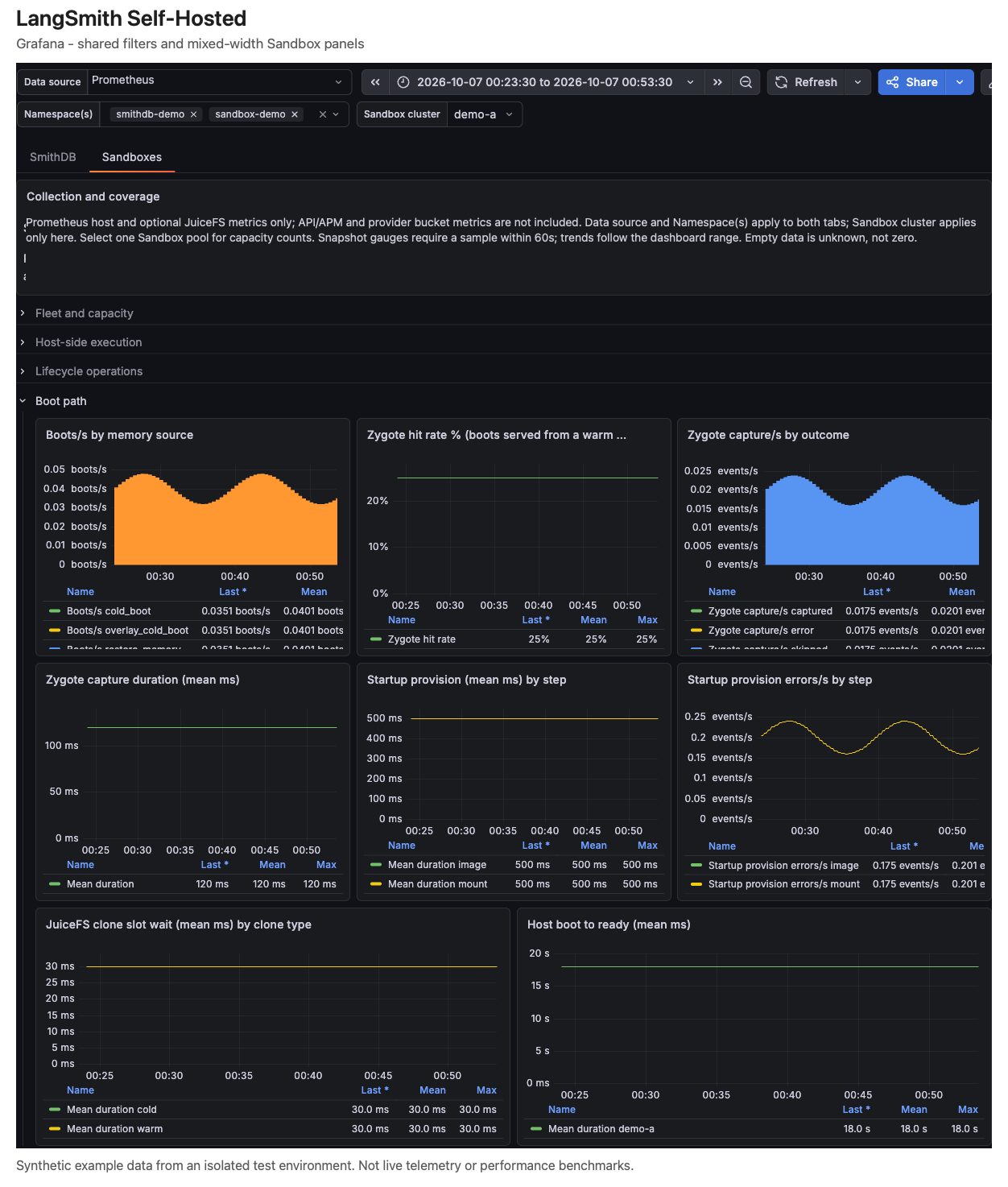Toggle Mean duration cold legend series

tap(112, 1110)
